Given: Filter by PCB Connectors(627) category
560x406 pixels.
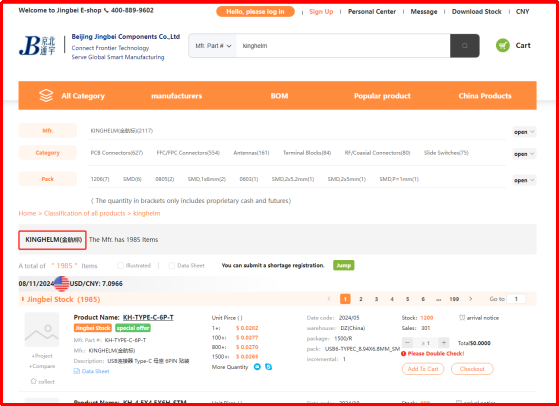Looking at the screenshot, I should coord(117,153).
